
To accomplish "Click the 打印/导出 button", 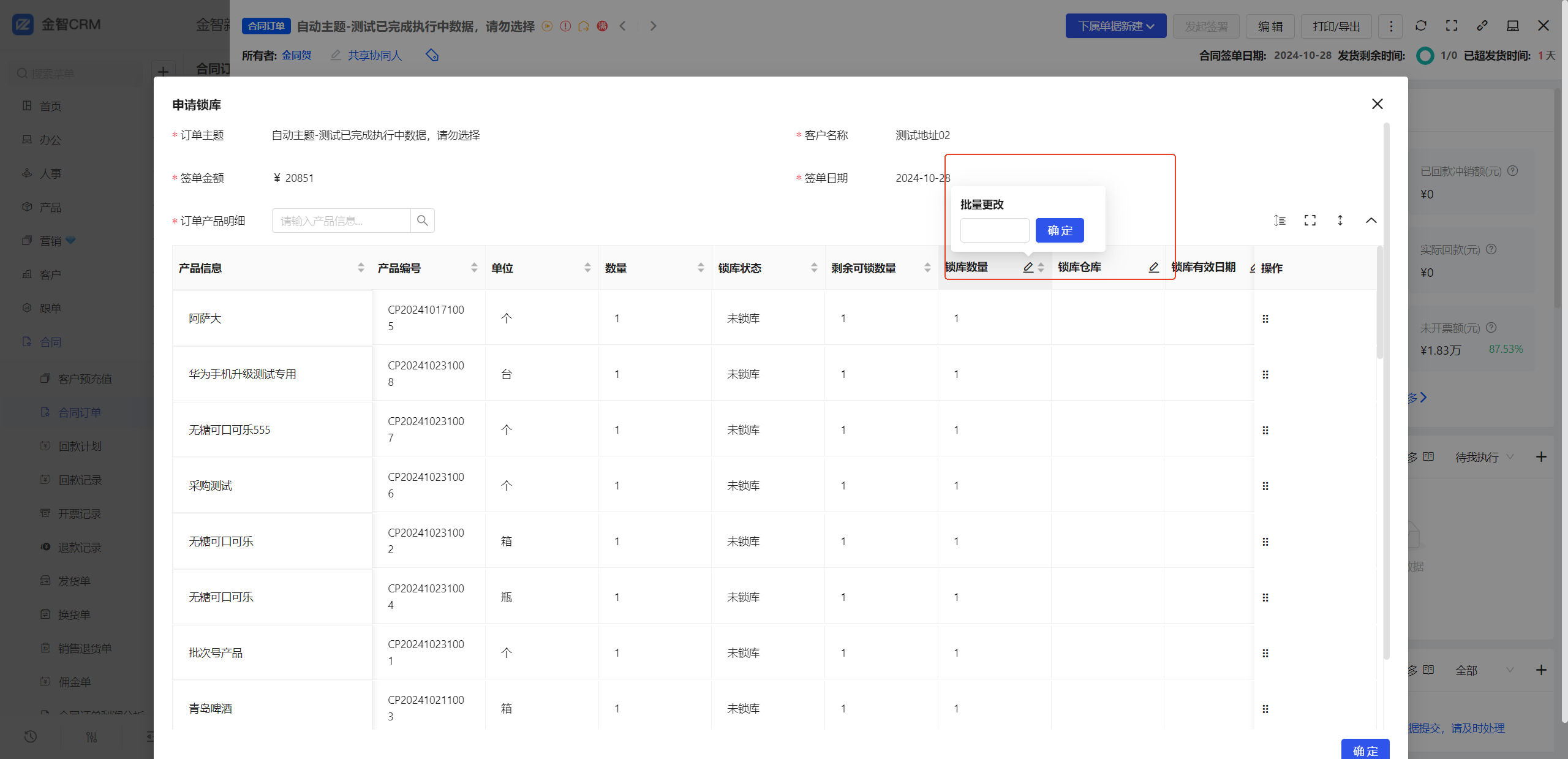I will 1336,26.
